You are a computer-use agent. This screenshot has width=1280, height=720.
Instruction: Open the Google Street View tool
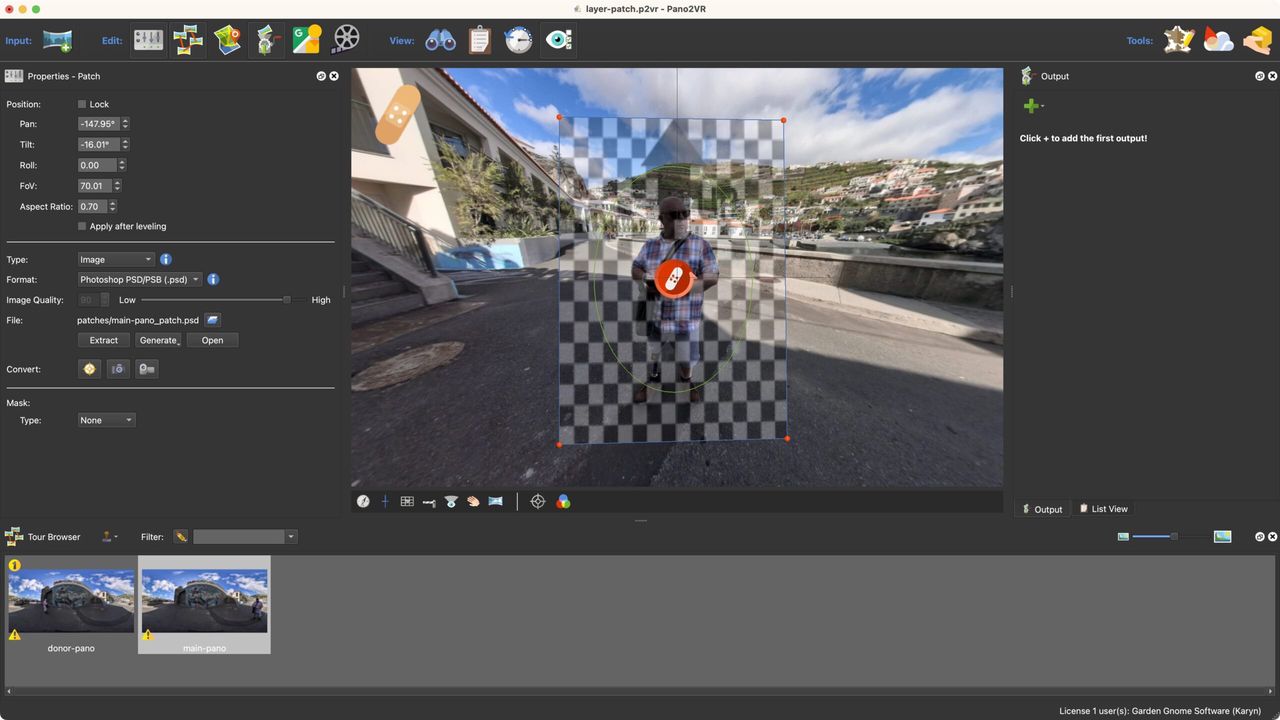pyautogui.click(x=306, y=41)
